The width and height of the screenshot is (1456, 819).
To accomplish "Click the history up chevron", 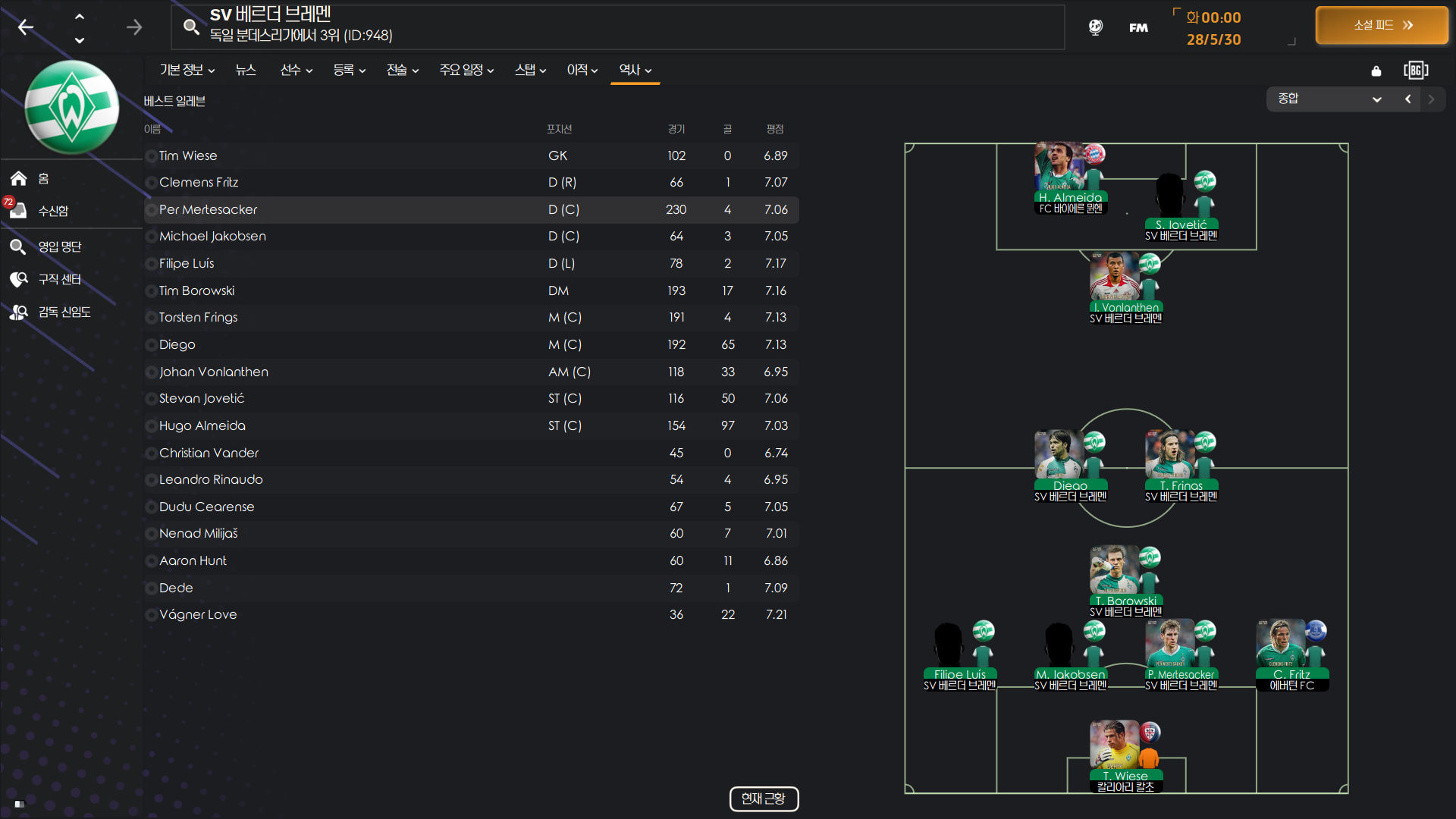I will [80, 16].
